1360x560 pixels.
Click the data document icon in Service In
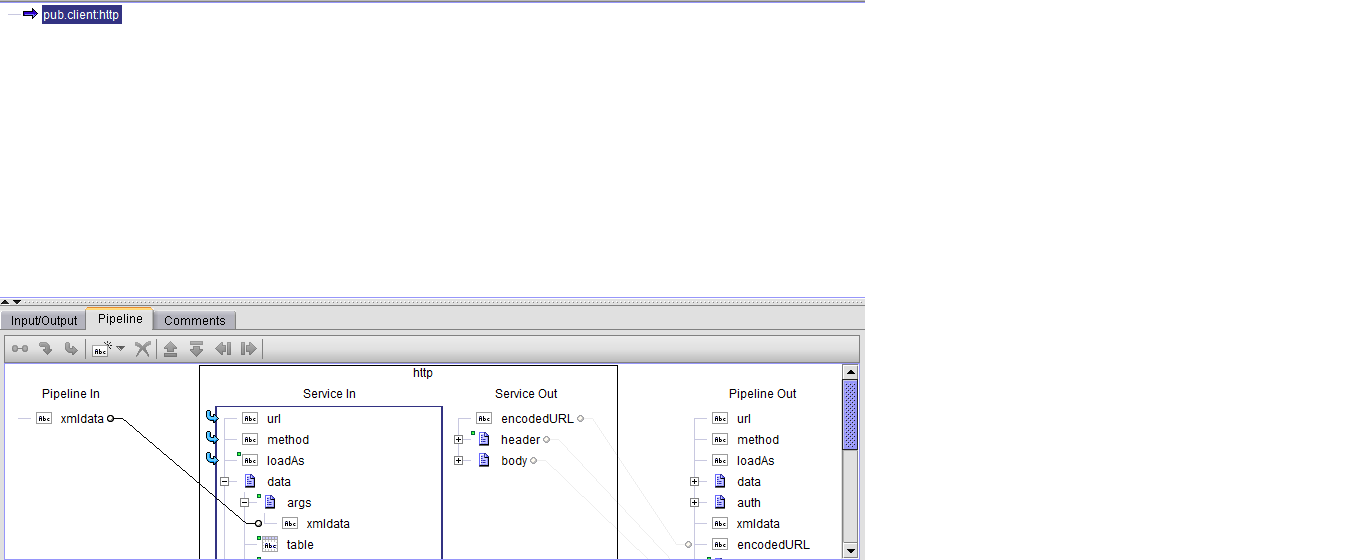coord(250,482)
